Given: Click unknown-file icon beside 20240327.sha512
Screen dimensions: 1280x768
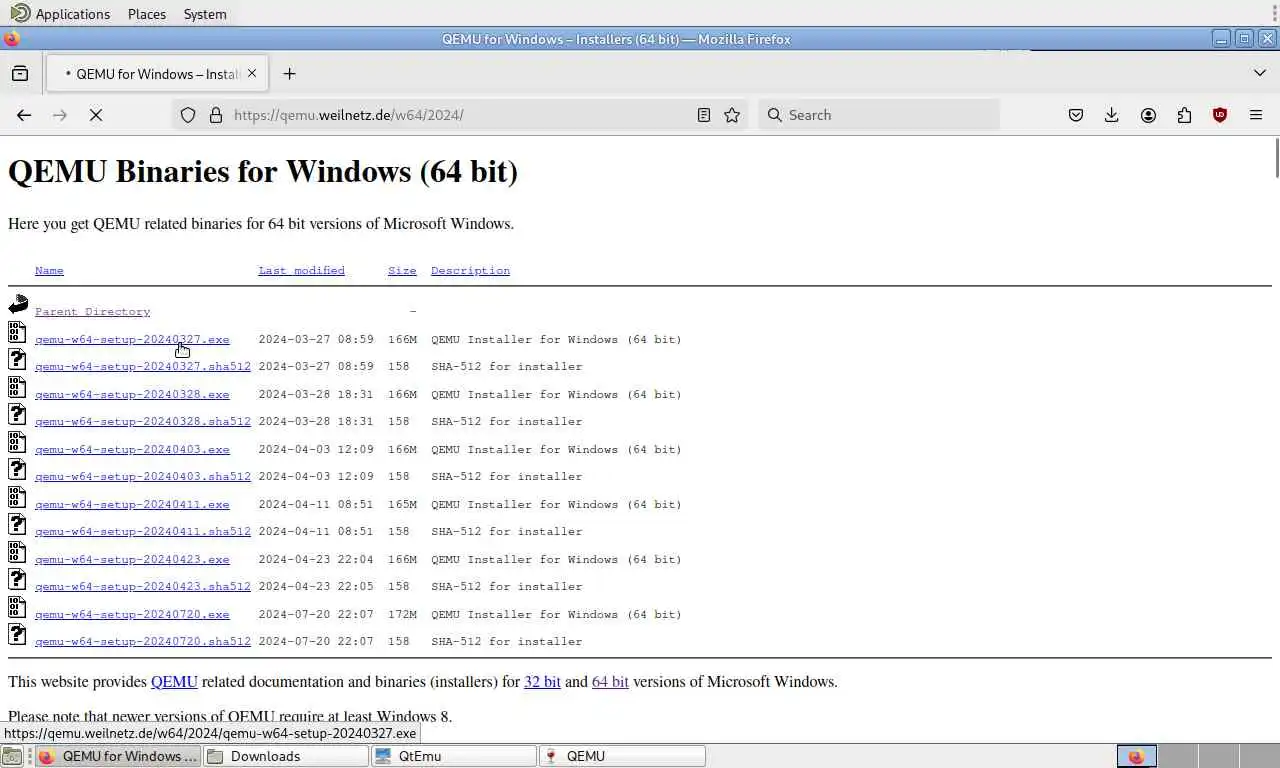Looking at the screenshot, I should 17,359.
